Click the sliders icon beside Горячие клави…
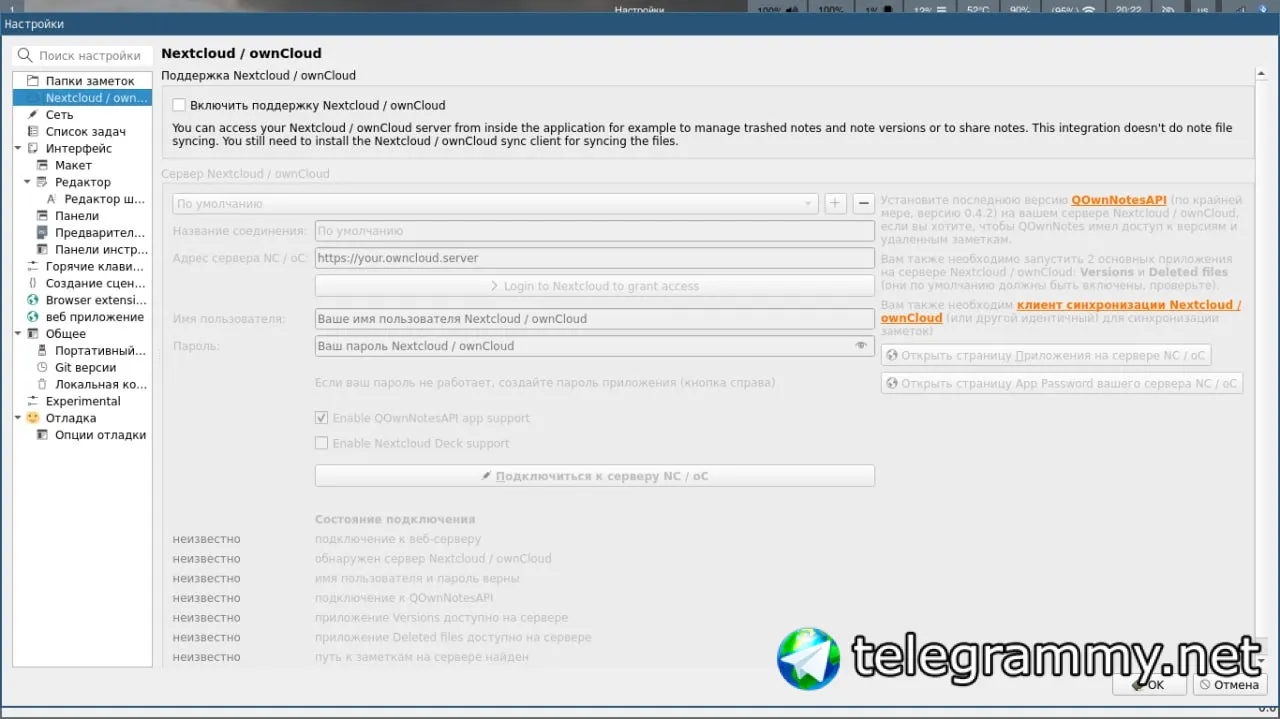 pyautogui.click(x=33, y=267)
